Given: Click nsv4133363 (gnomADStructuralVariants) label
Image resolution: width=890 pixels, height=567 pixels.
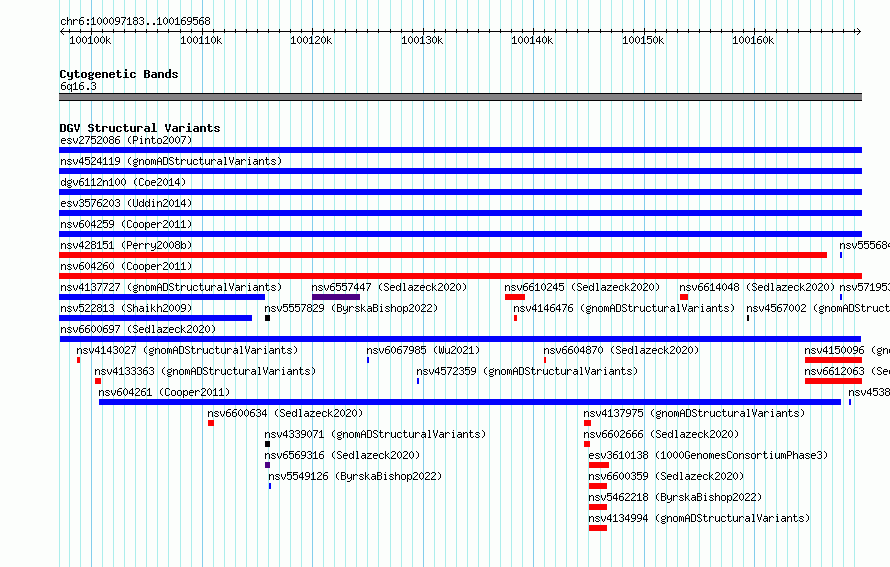Looking at the screenshot, I should tap(205, 371).
